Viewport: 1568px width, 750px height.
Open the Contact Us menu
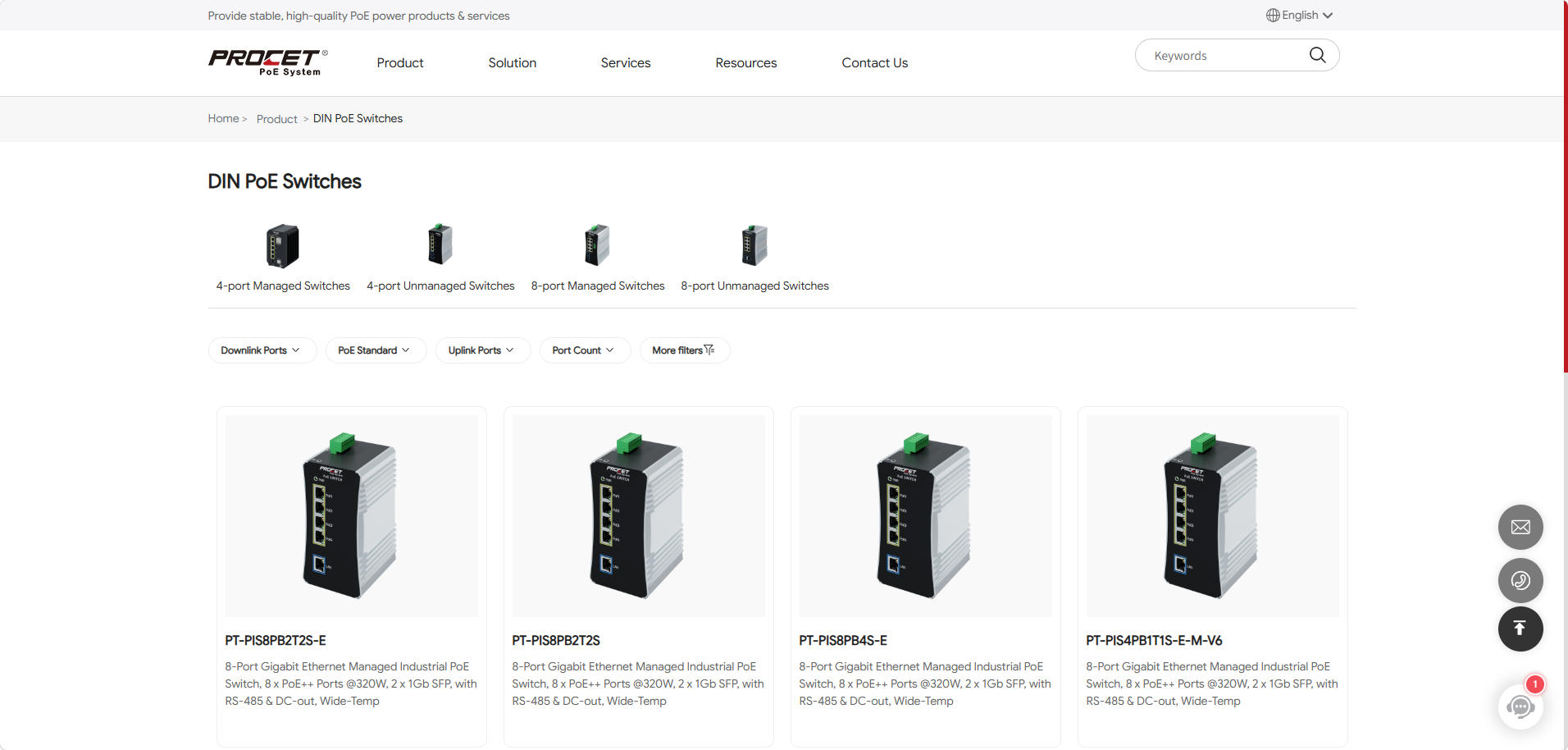[x=875, y=62]
